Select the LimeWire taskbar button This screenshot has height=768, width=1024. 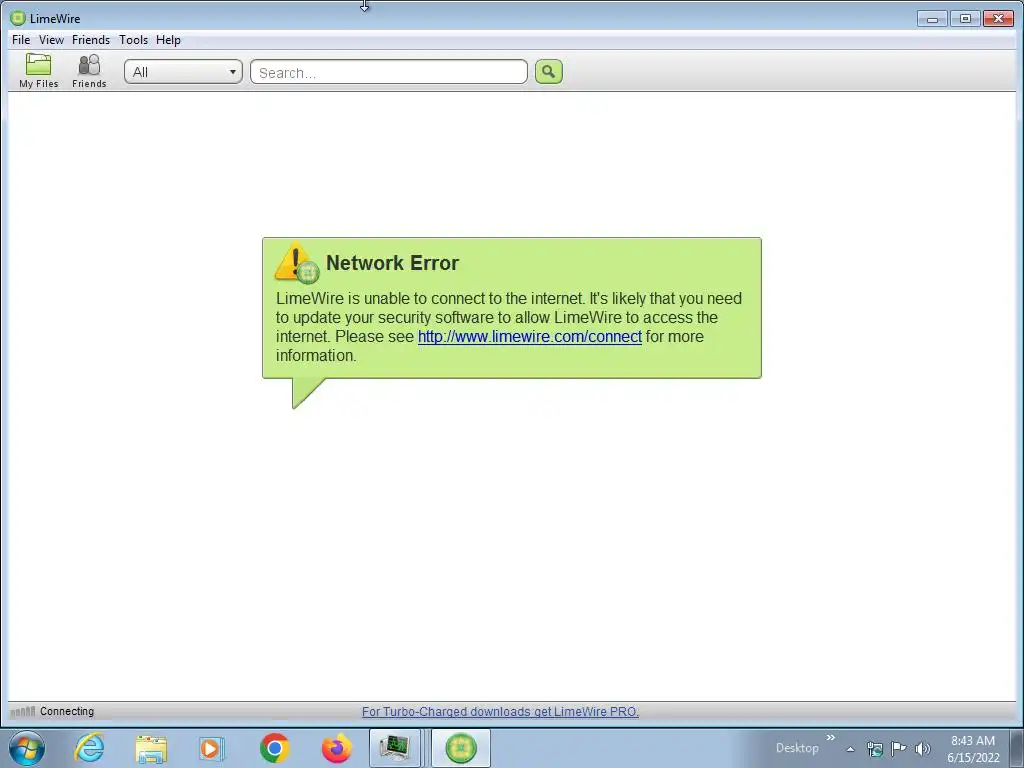(x=461, y=748)
